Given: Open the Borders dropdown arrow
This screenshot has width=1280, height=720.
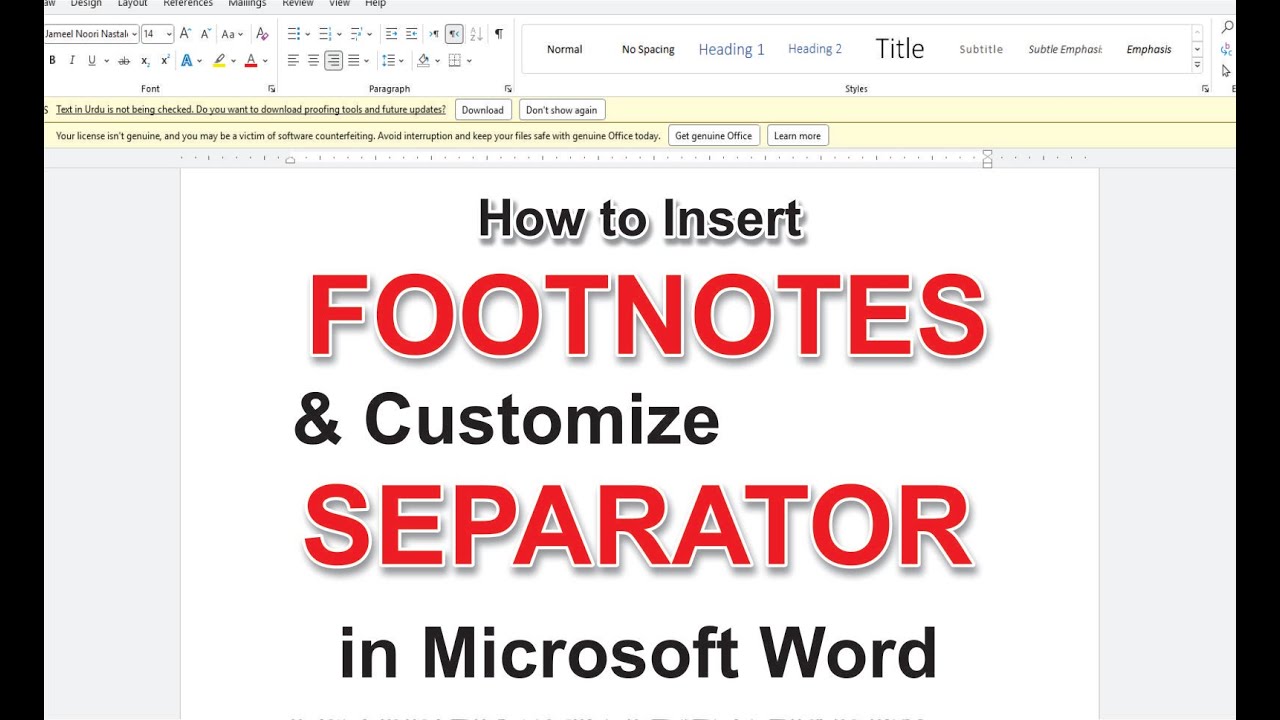Looking at the screenshot, I should [x=468, y=61].
